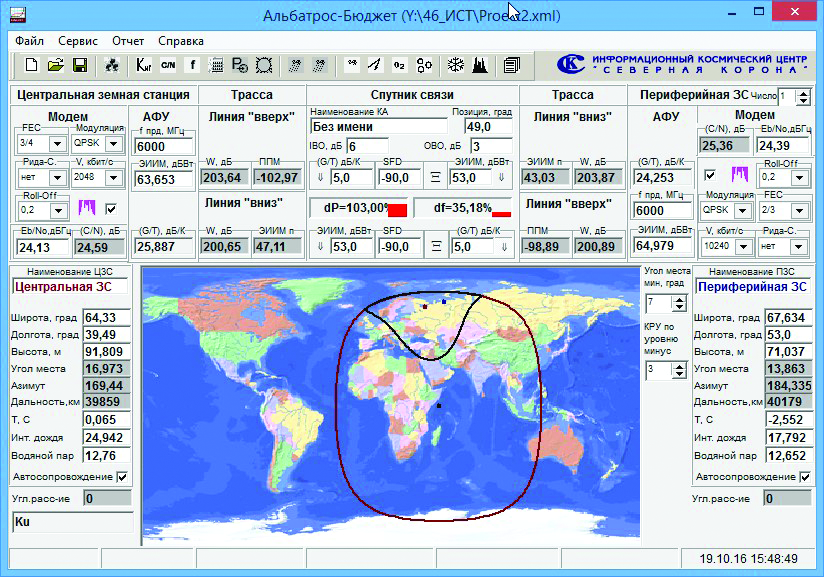Screen dimensions: 824x577
Task: Click Ξ button in upper satellite row
Action: [x=435, y=178]
